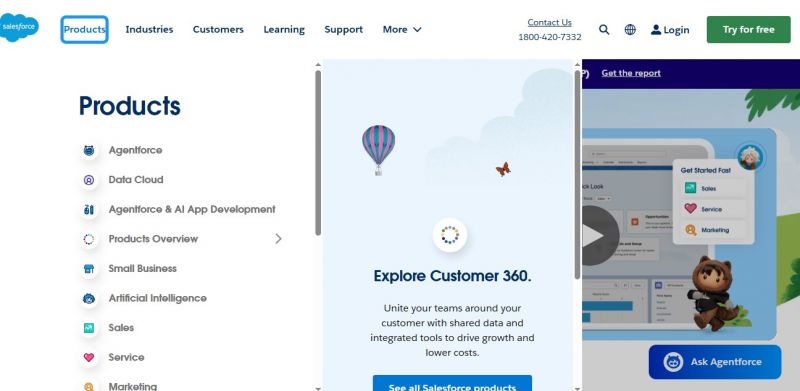Click products list scrollbar up arrow
This screenshot has height=391, width=800.
pos(318,64)
